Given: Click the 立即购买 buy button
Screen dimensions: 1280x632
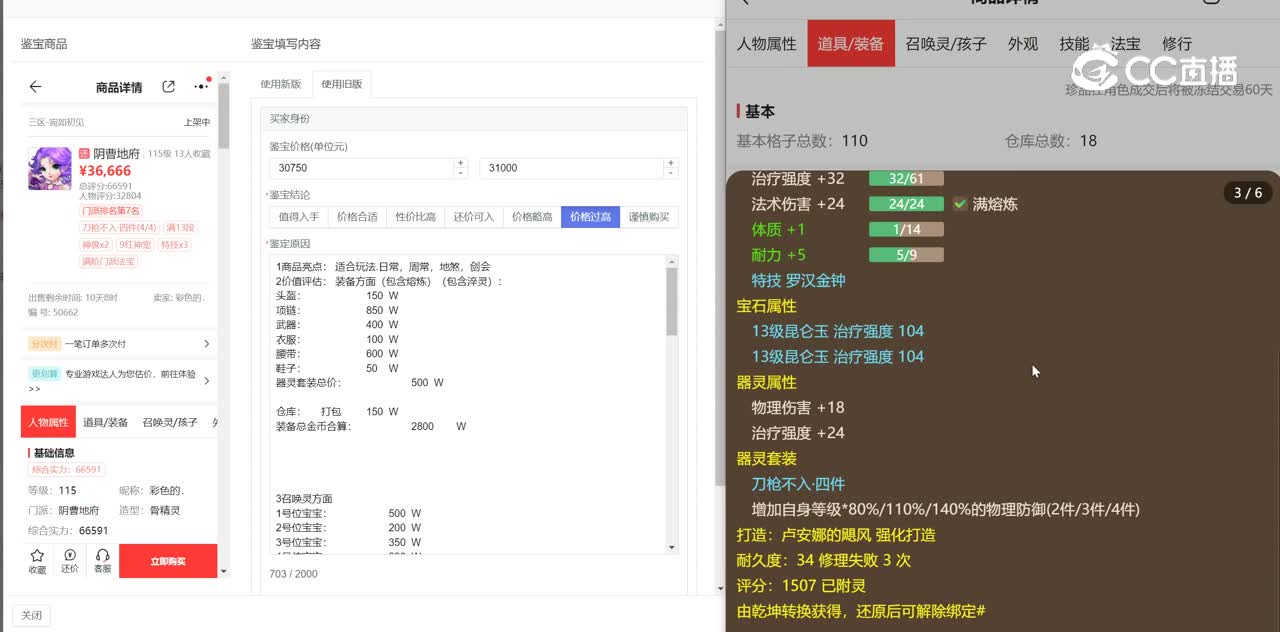Looking at the screenshot, I should click(167, 561).
